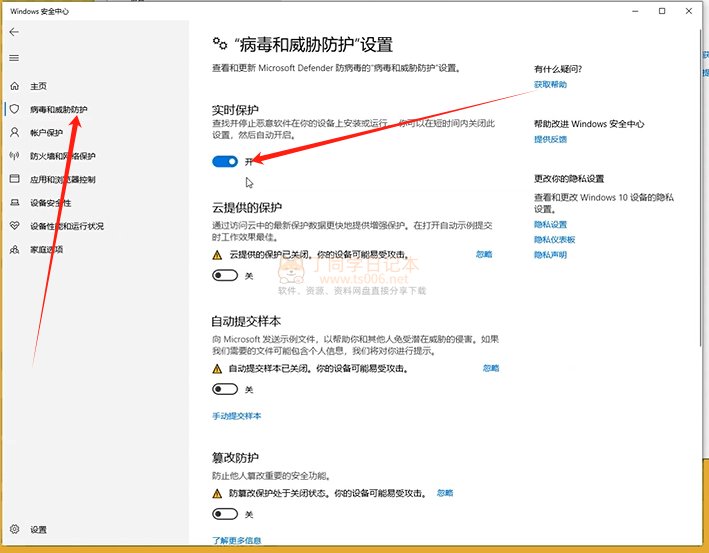Go to 应用和浏览器控制 icon
709x553 pixels.
tap(14, 179)
